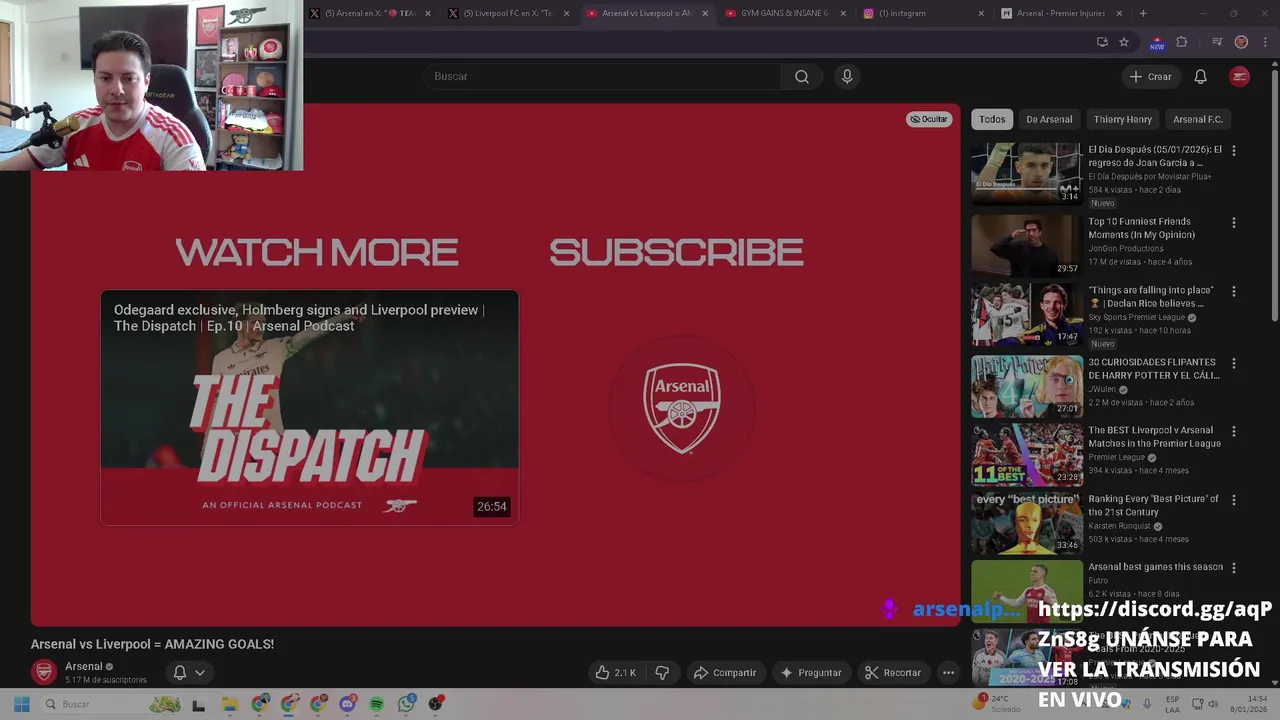
Task: Bookmark page with star icon
Action: [x=1124, y=42]
